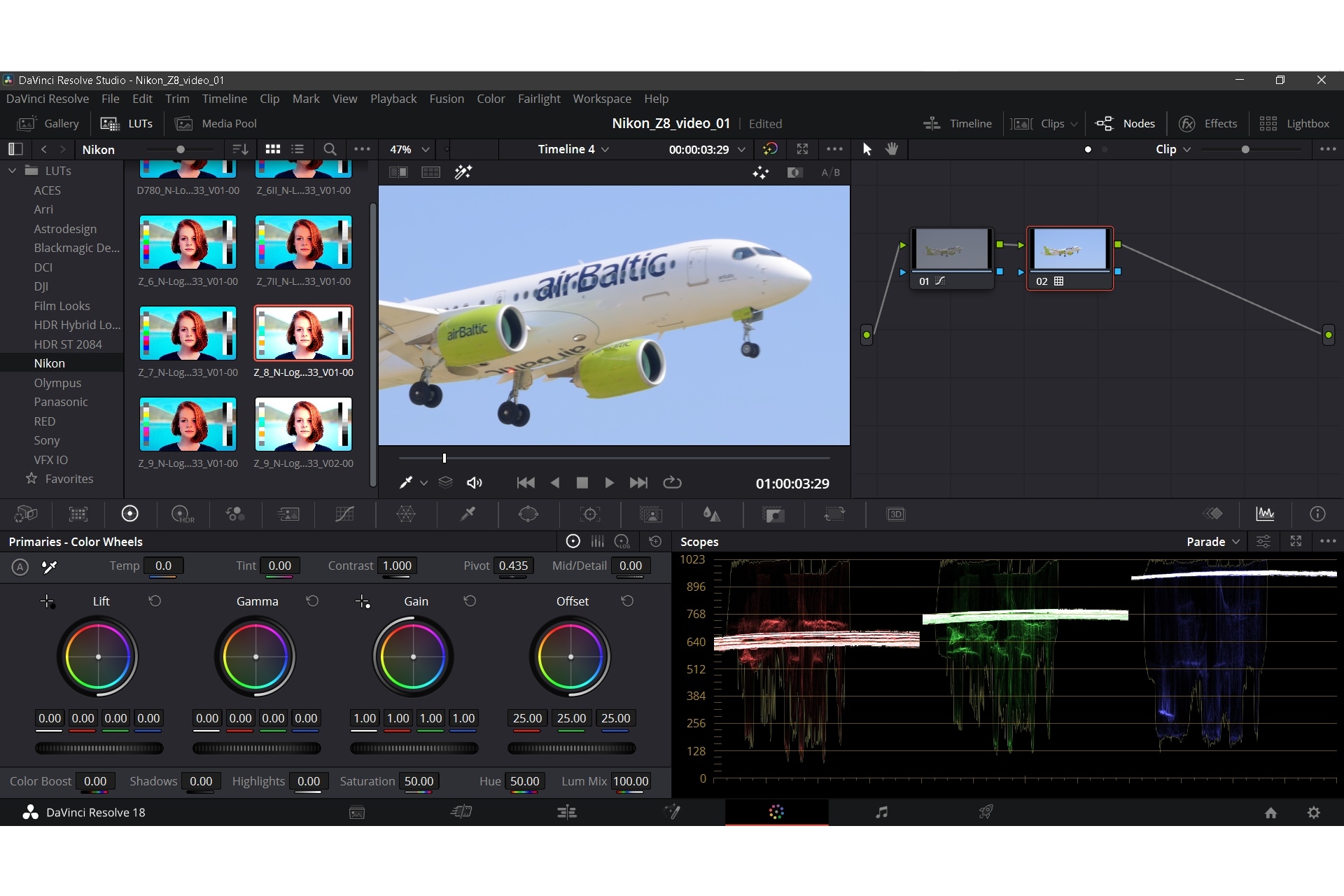
Task: Open the Tracker palette
Action: tap(590, 514)
